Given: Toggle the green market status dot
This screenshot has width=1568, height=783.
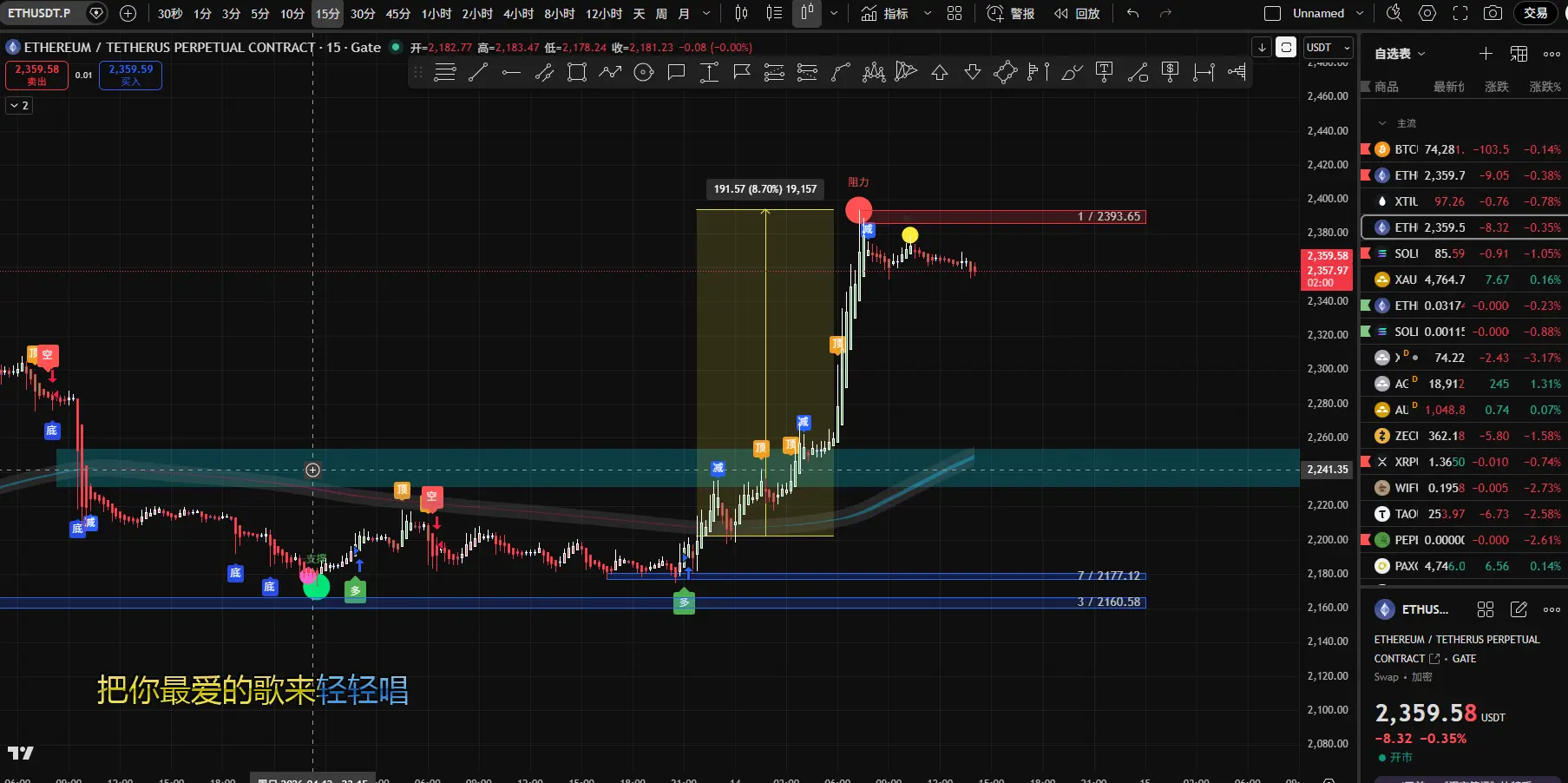Looking at the screenshot, I should [396, 47].
